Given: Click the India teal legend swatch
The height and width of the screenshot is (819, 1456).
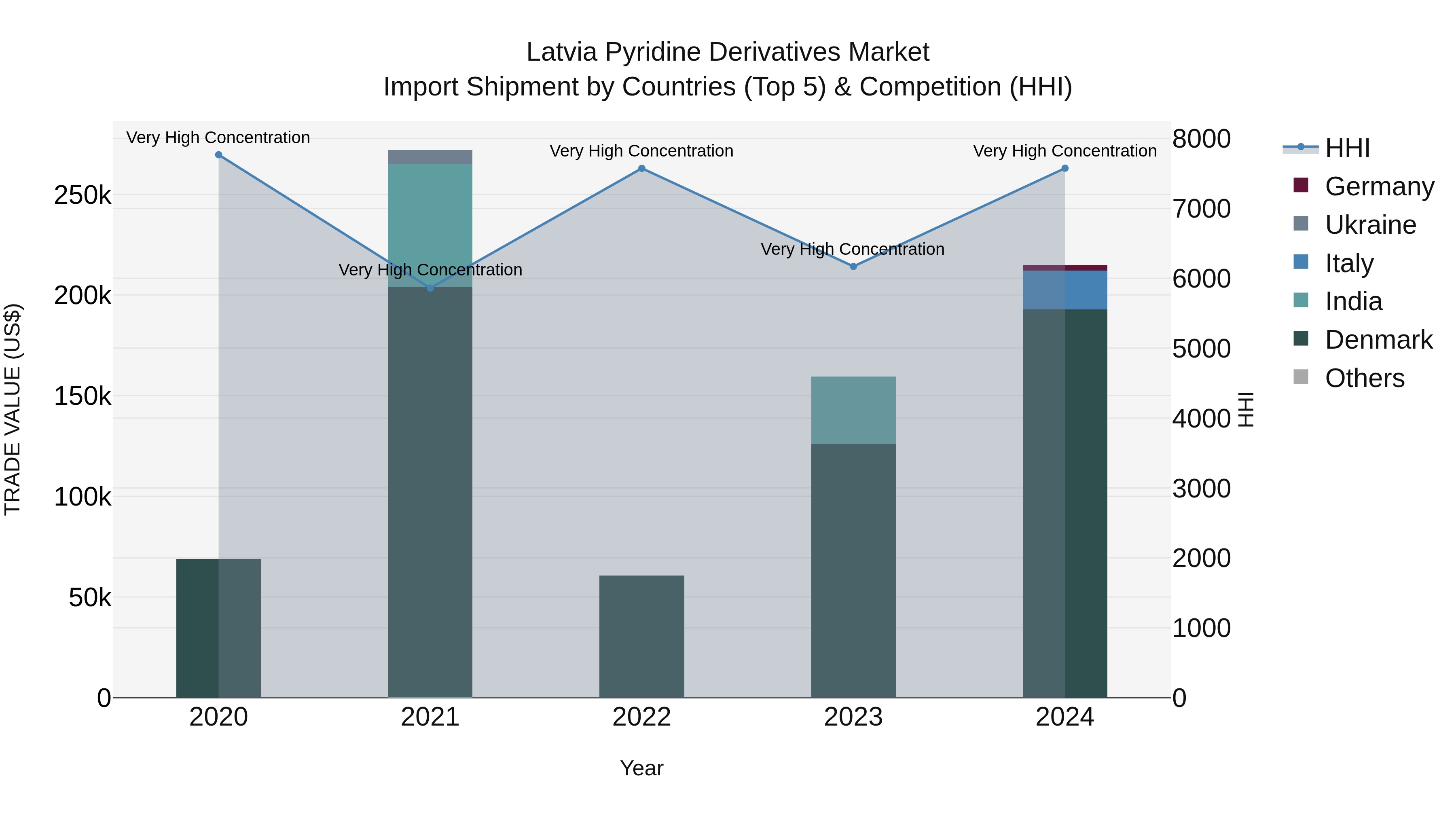Looking at the screenshot, I should pos(1301,300).
